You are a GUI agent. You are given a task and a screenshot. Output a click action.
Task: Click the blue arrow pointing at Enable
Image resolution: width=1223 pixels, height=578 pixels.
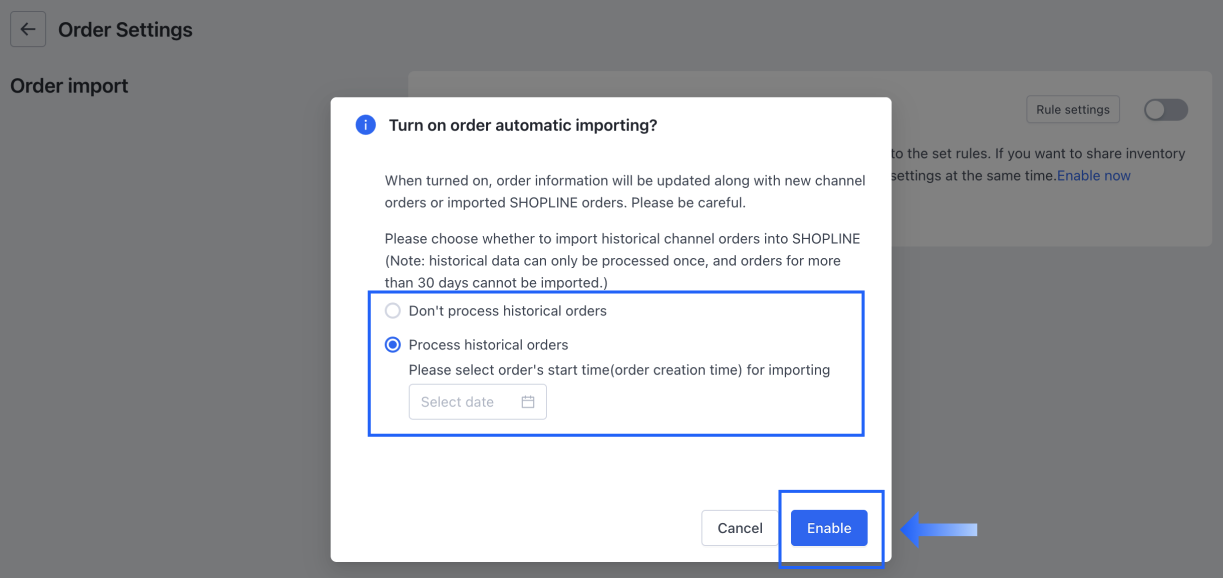(x=939, y=529)
